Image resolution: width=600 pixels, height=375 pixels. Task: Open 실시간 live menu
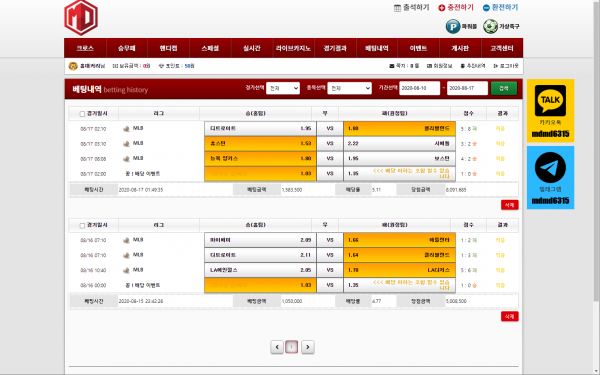click(252, 48)
